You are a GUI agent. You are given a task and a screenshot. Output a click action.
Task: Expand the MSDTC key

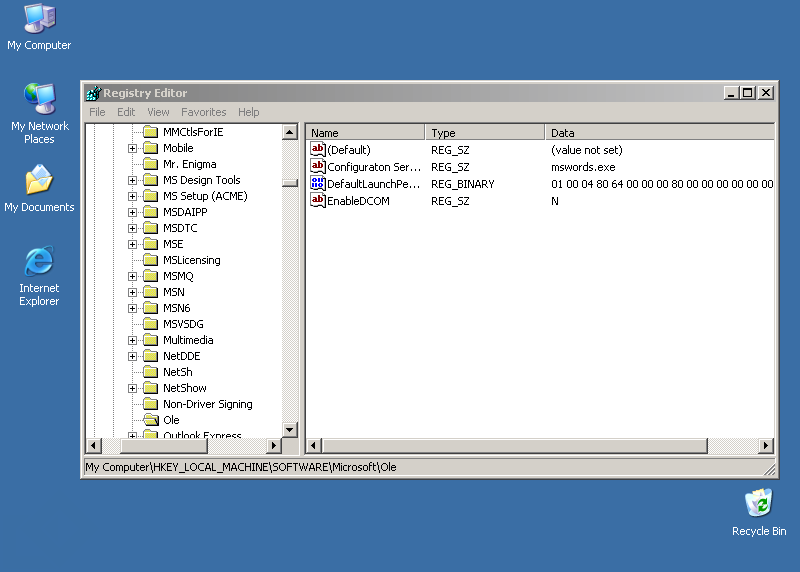click(133, 229)
